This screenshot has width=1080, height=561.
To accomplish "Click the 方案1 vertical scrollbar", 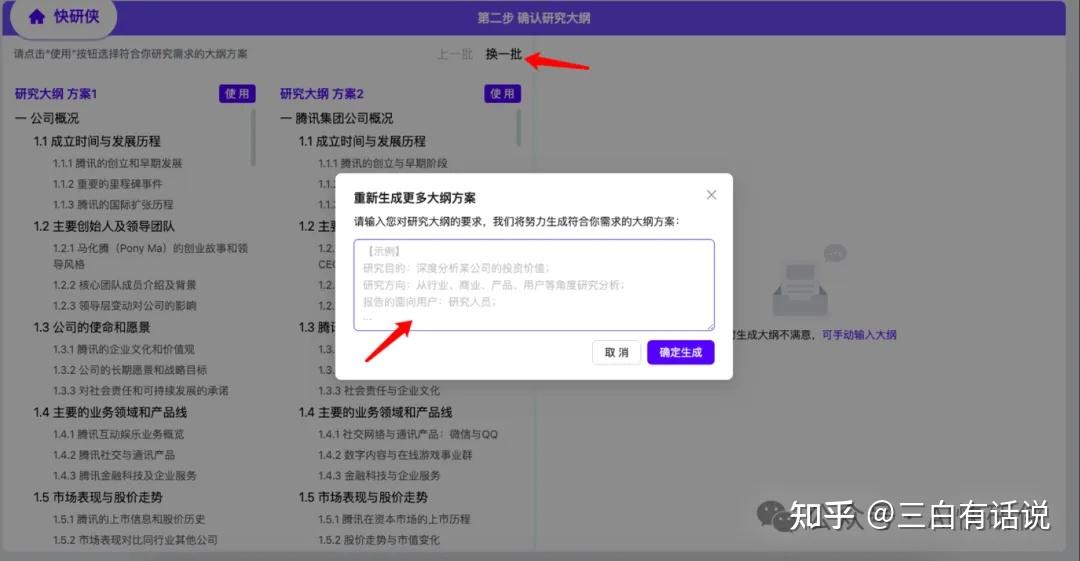I will click(x=253, y=137).
